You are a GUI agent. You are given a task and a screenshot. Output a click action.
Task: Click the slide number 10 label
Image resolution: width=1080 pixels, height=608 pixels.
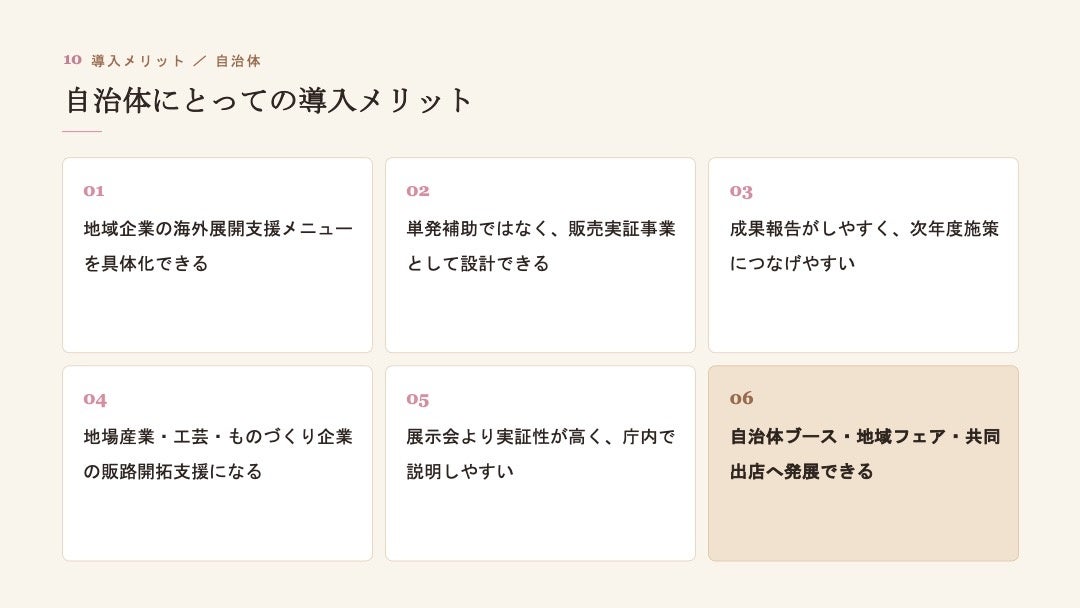click(72, 60)
